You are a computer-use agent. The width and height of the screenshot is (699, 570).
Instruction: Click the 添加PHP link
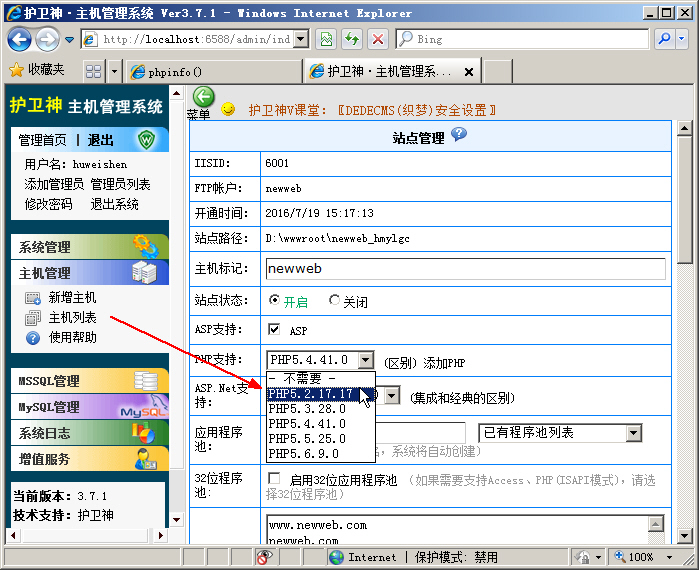(x=443, y=360)
